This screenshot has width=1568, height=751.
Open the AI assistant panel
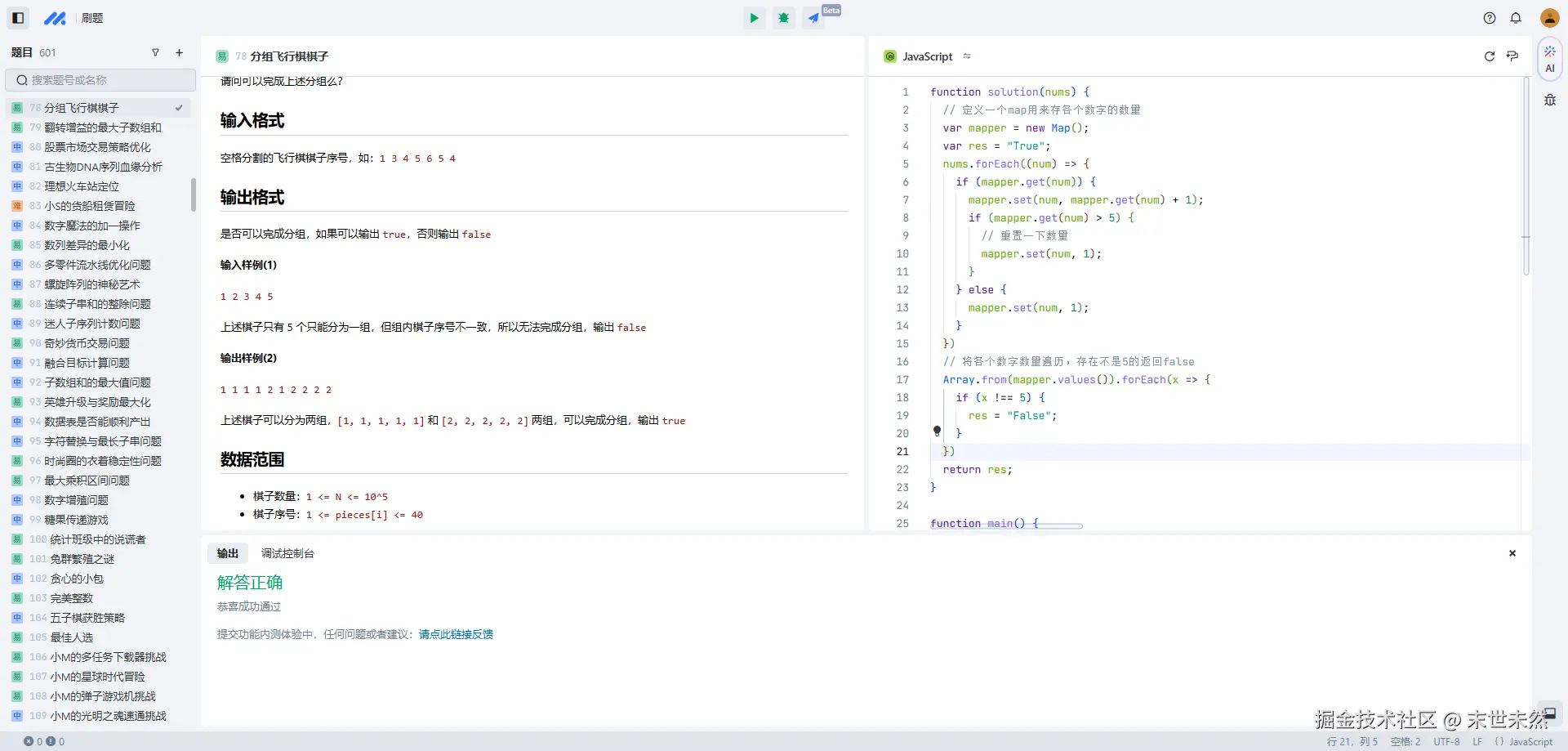coord(1549,59)
